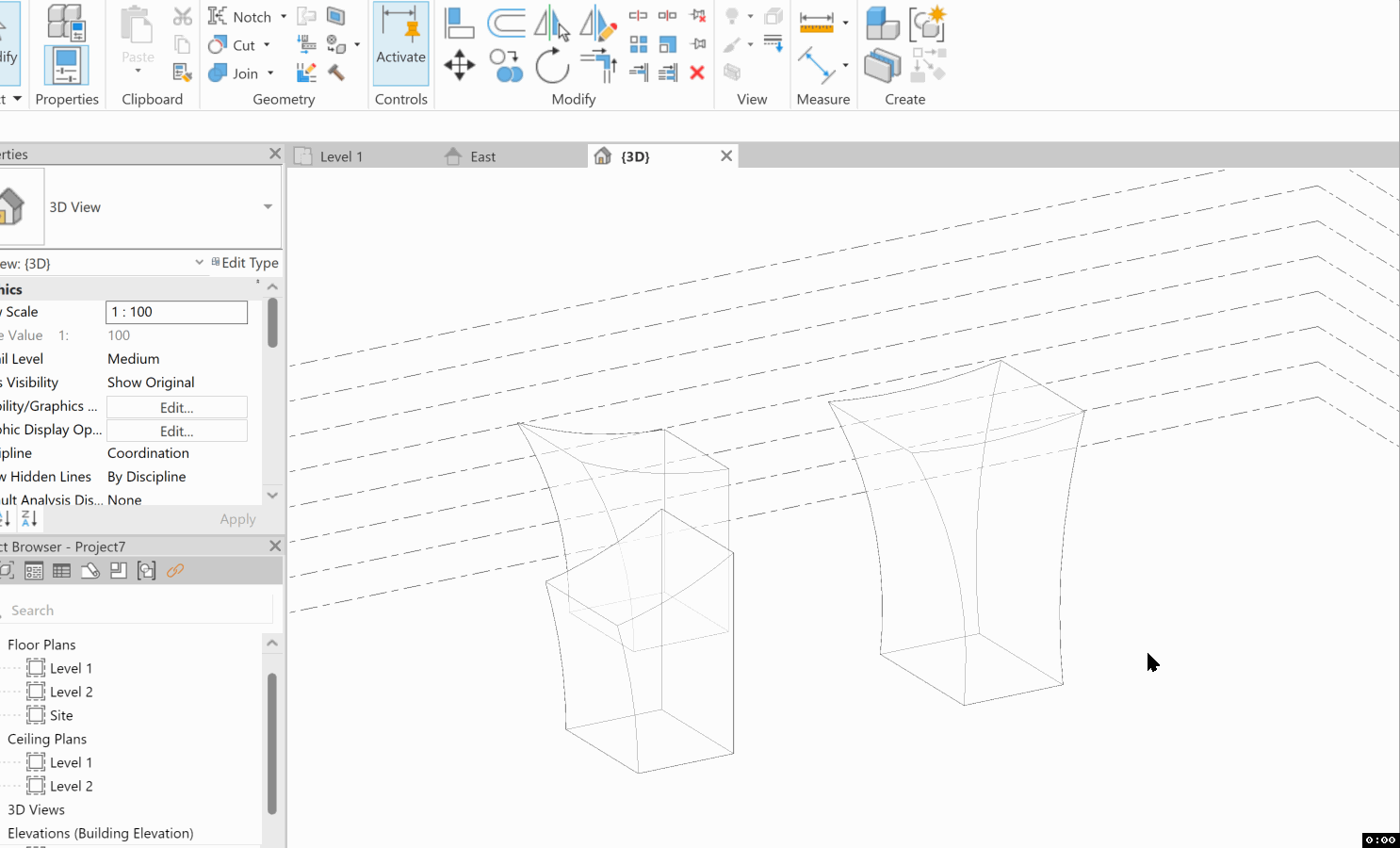Expand the Cut tool dropdown
This screenshot has height=848, width=1400.
pos(265,45)
